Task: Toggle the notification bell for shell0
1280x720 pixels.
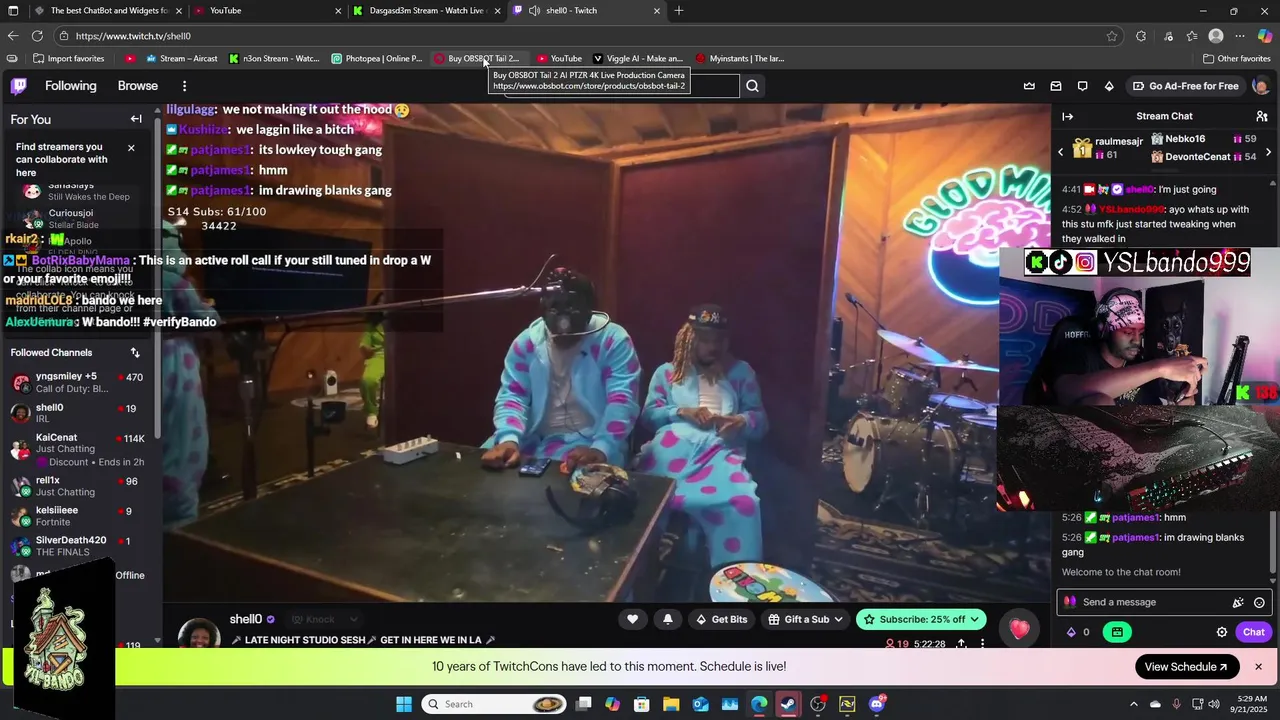Action: click(668, 620)
